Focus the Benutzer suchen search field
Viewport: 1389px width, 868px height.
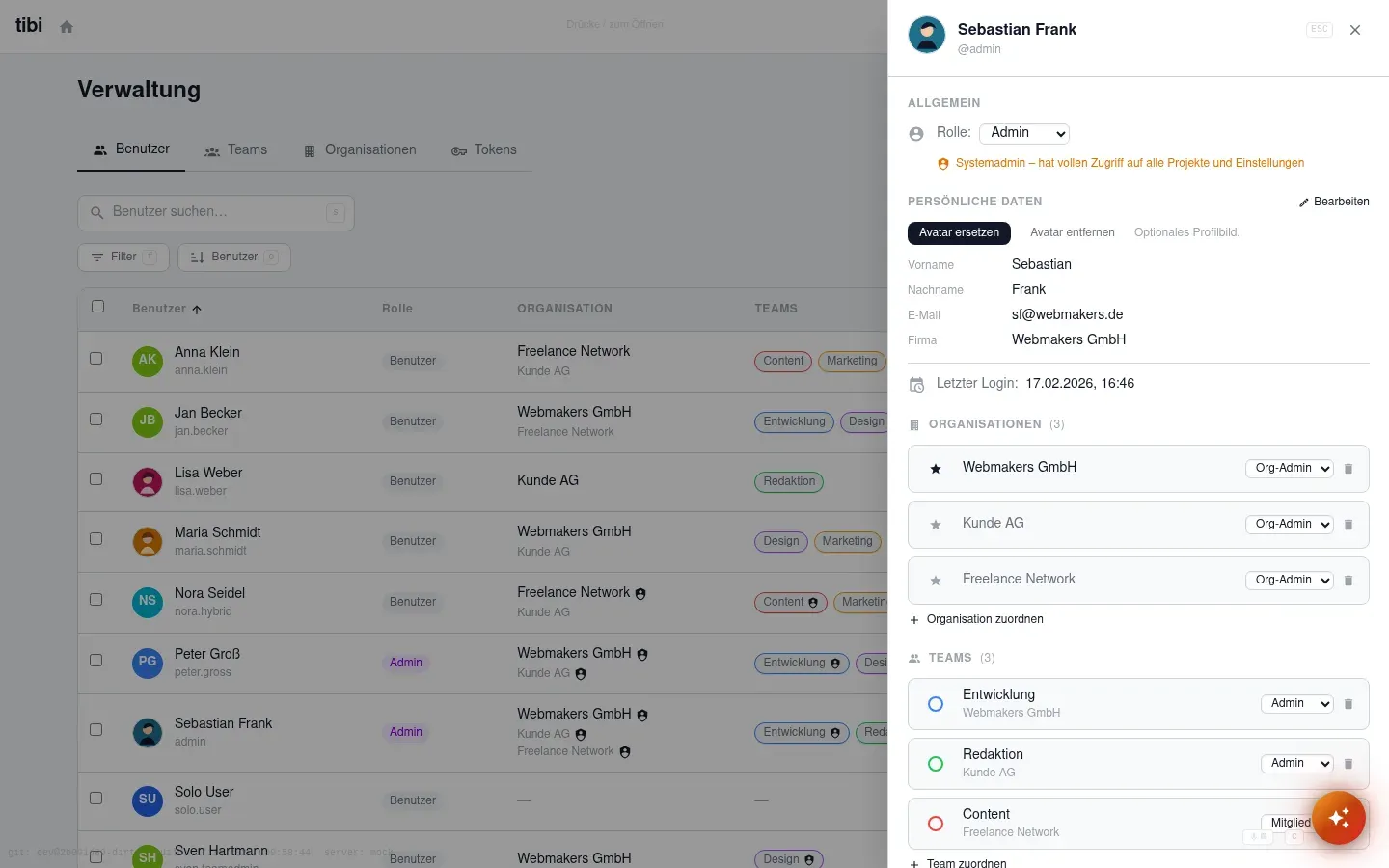pos(216,212)
